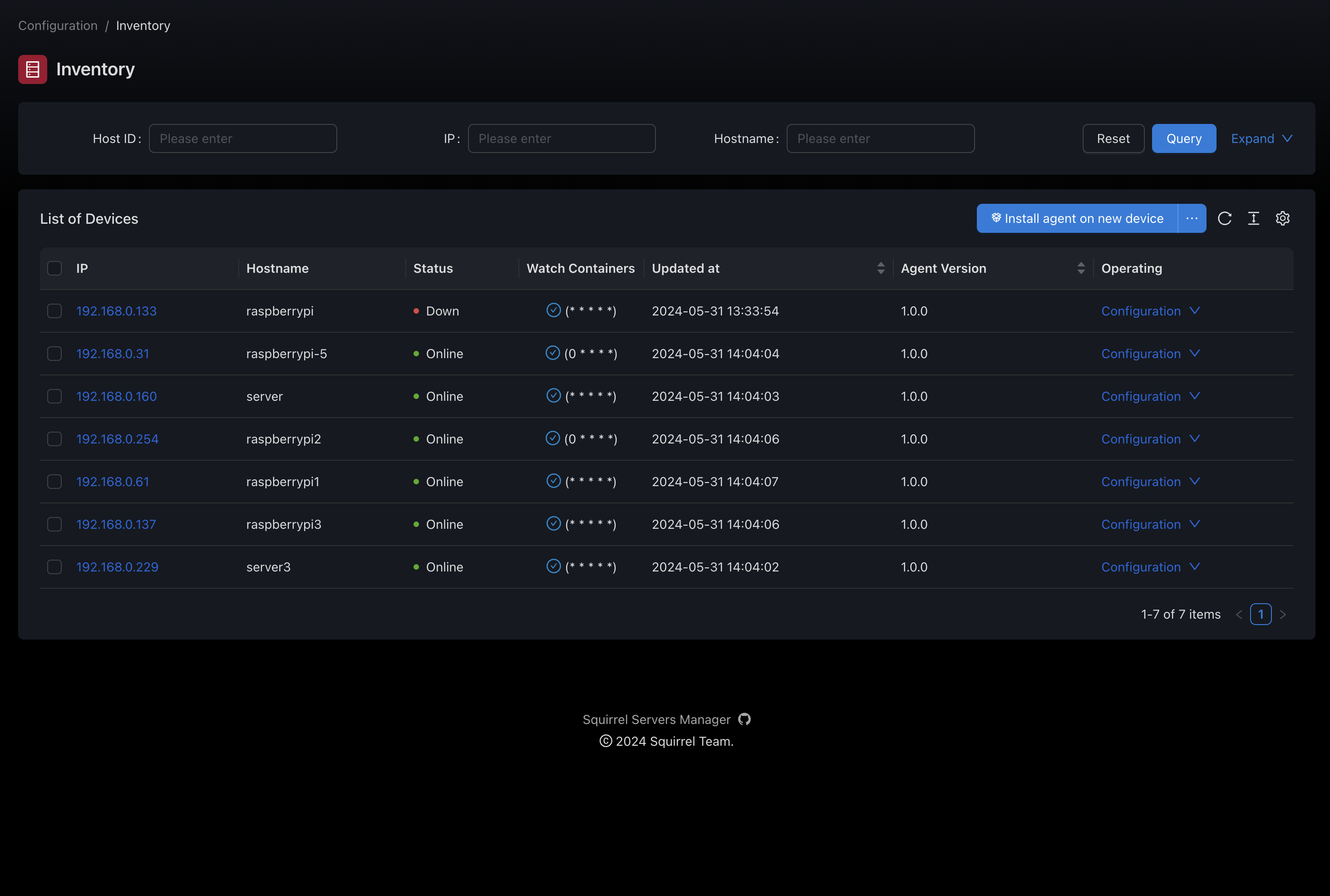Image resolution: width=1330 pixels, height=896 pixels.
Task: Sort by the Updated at column arrows
Action: (x=880, y=268)
